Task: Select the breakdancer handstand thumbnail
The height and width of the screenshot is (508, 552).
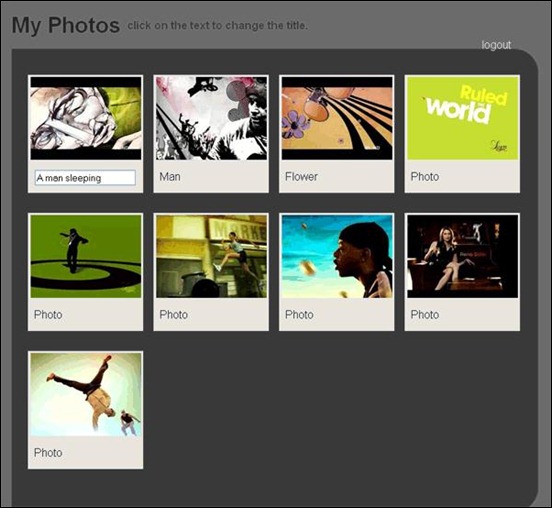Action: pyautogui.click(x=86, y=394)
